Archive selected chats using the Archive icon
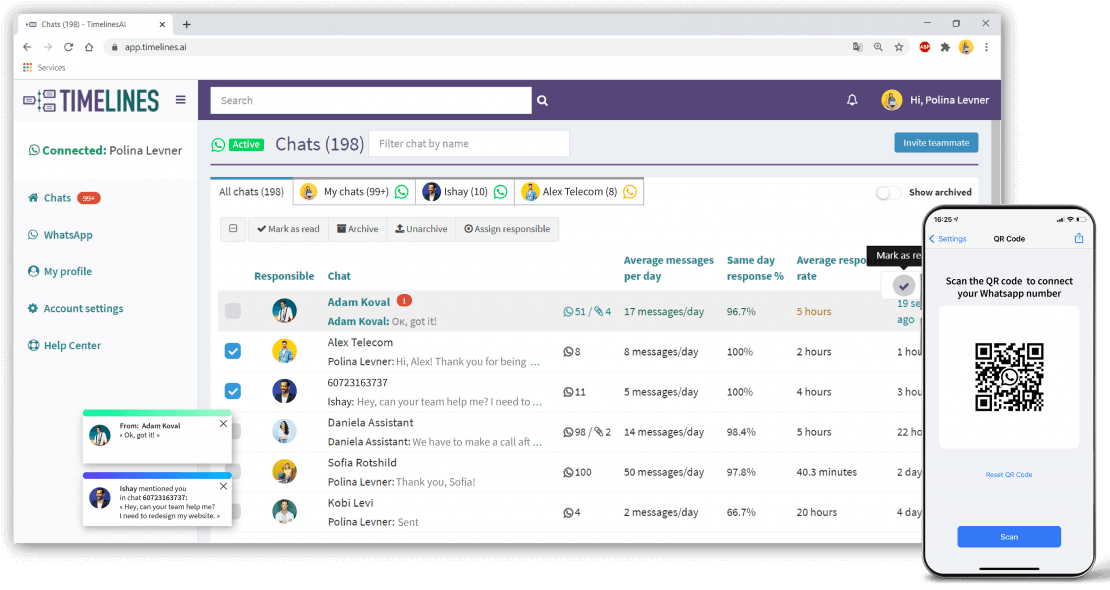The width and height of the screenshot is (1110, 590). 356,229
